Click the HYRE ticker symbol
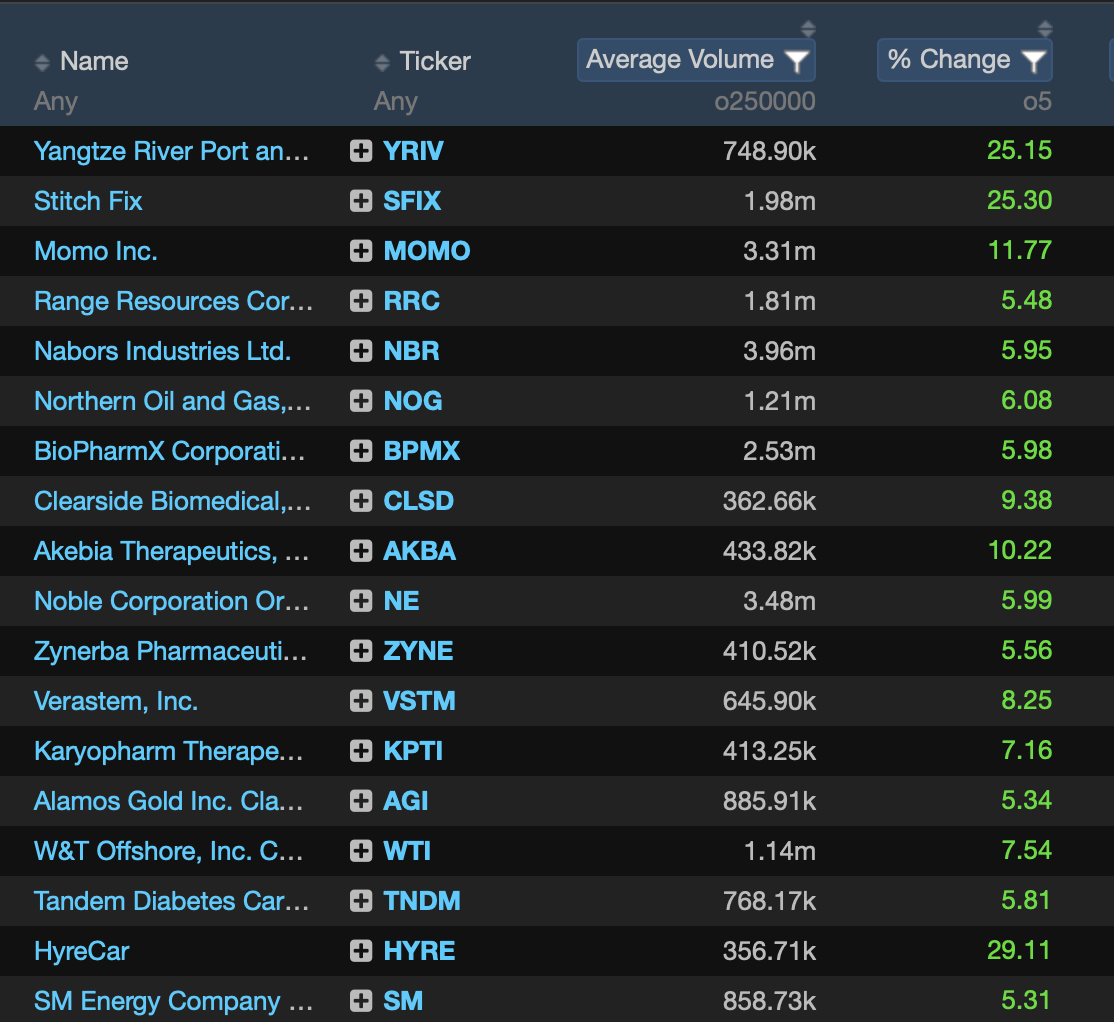The image size is (1114, 1022). [419, 951]
